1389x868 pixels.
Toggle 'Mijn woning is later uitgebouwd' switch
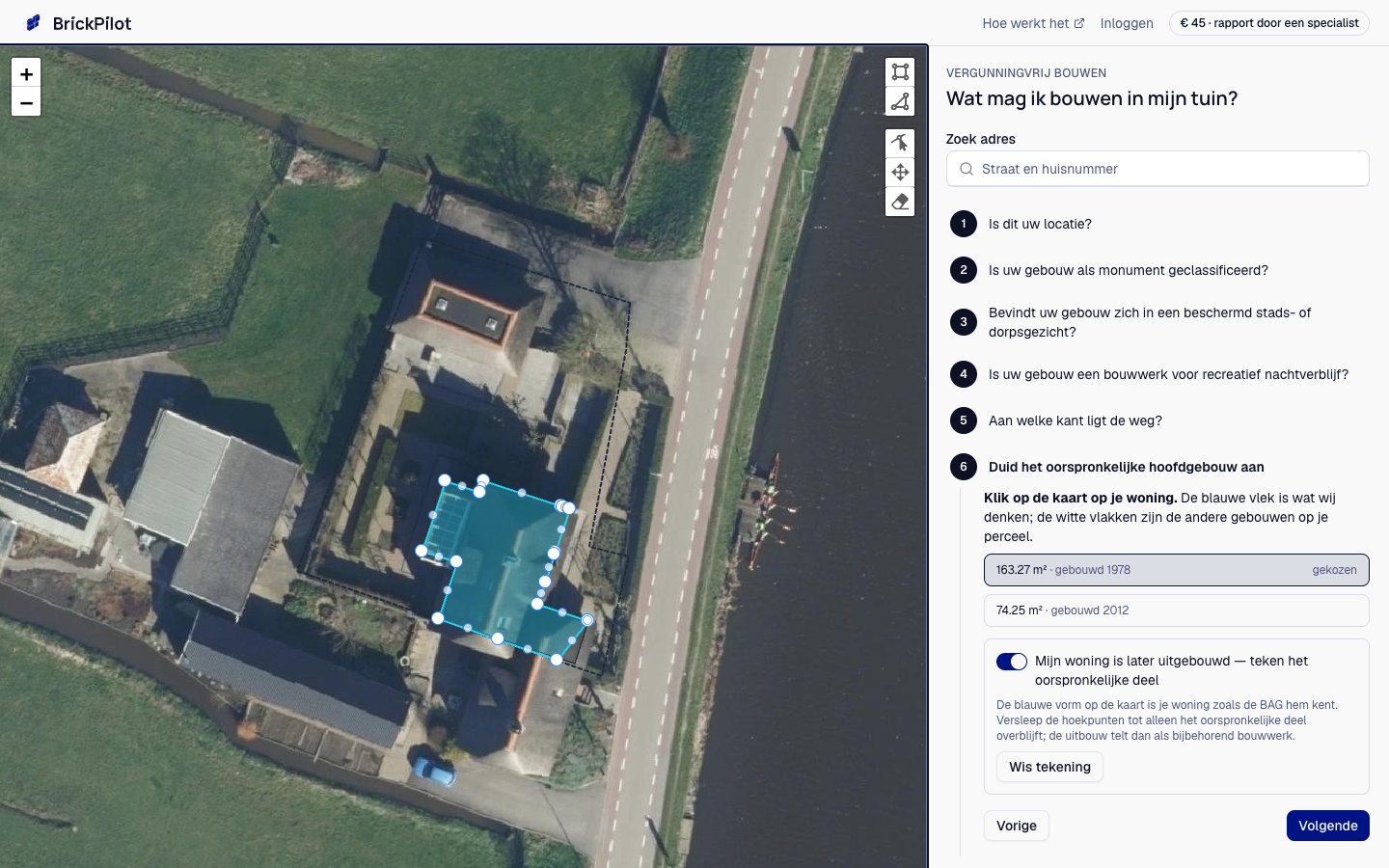(1012, 662)
